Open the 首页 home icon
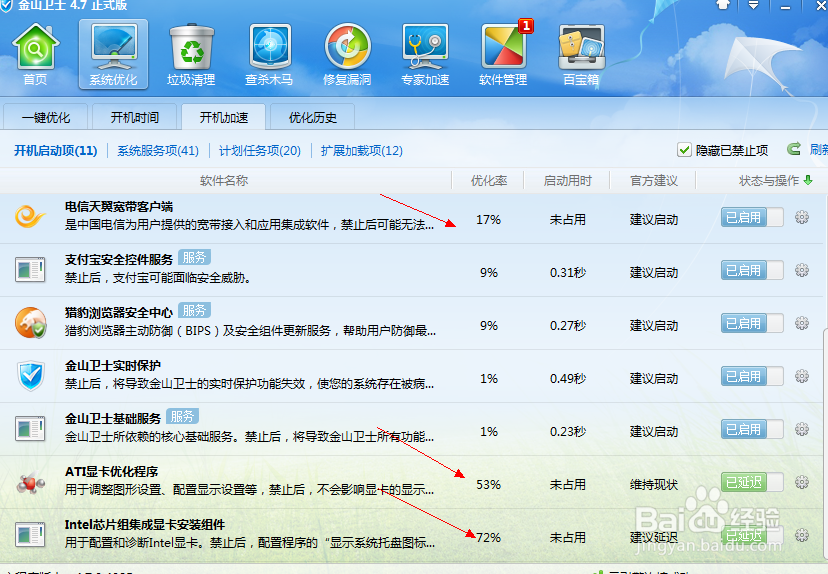This screenshot has height=574, width=828. (35, 54)
